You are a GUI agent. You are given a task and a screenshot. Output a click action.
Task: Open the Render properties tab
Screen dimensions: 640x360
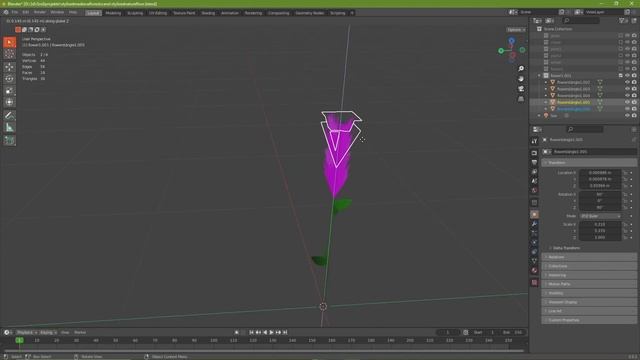534,153
